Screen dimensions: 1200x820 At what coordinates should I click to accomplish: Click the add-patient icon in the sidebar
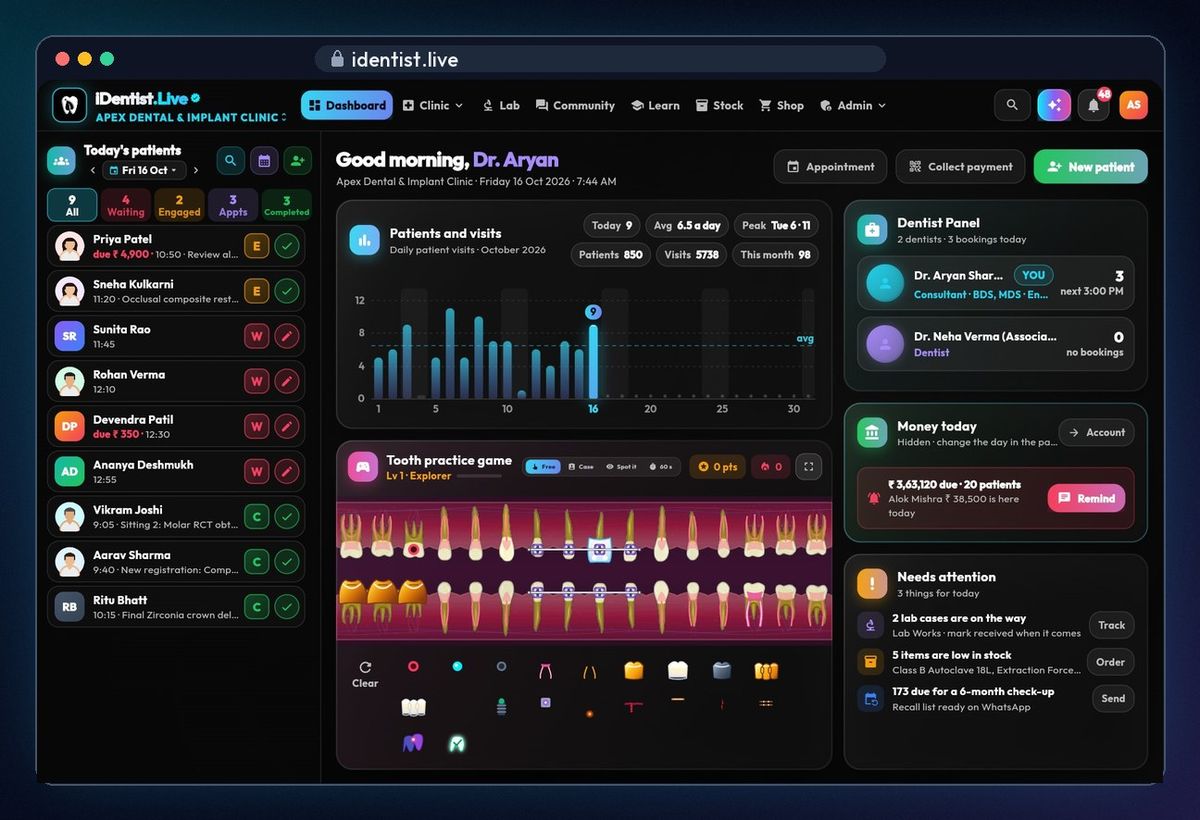[x=297, y=160]
